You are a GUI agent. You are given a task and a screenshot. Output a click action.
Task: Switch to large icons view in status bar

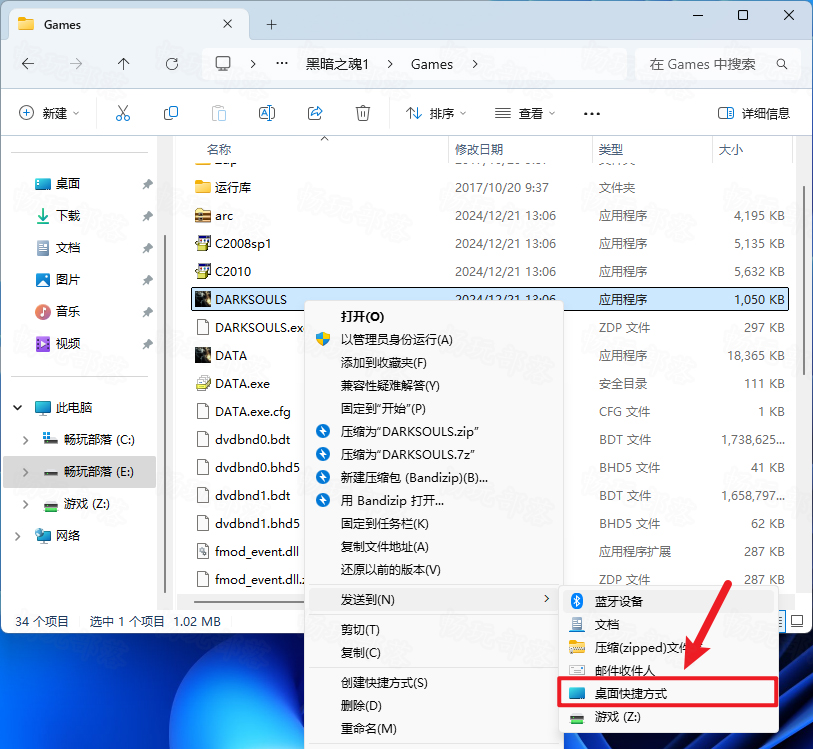coord(797,620)
